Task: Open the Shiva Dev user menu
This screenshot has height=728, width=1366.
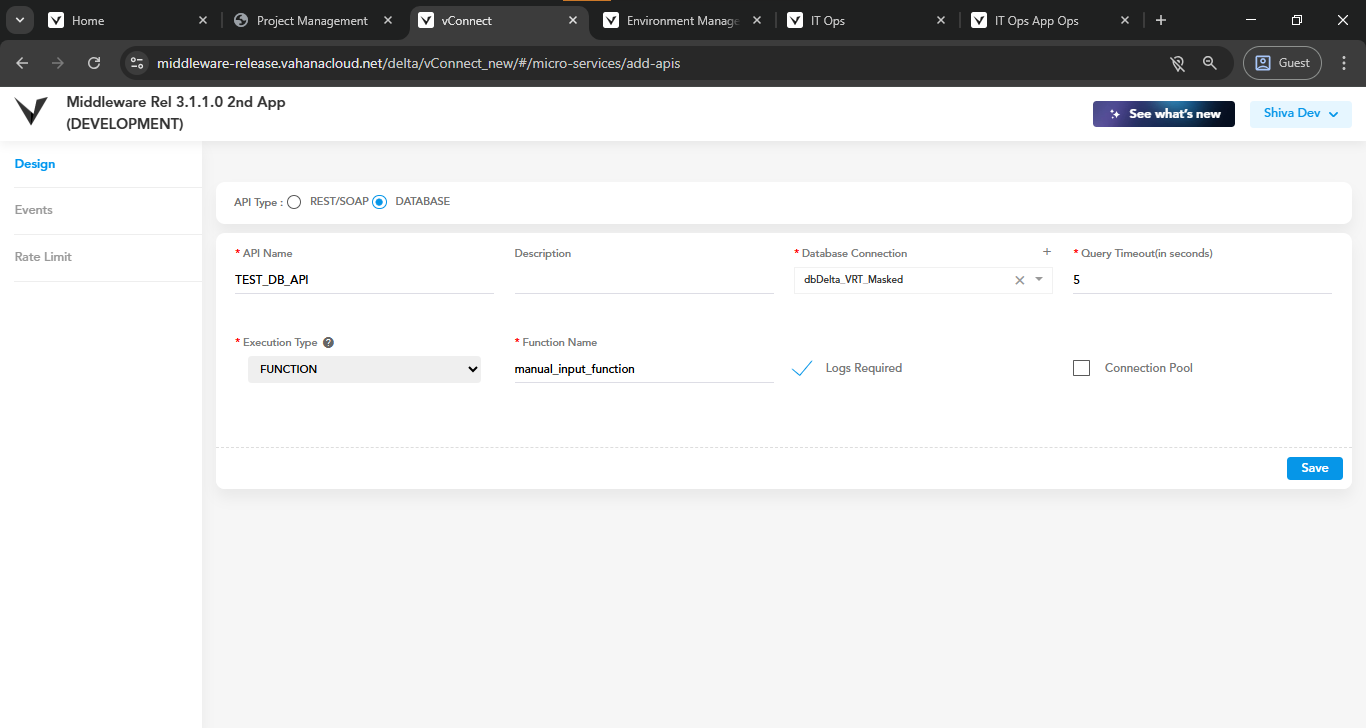Action: click(1300, 114)
